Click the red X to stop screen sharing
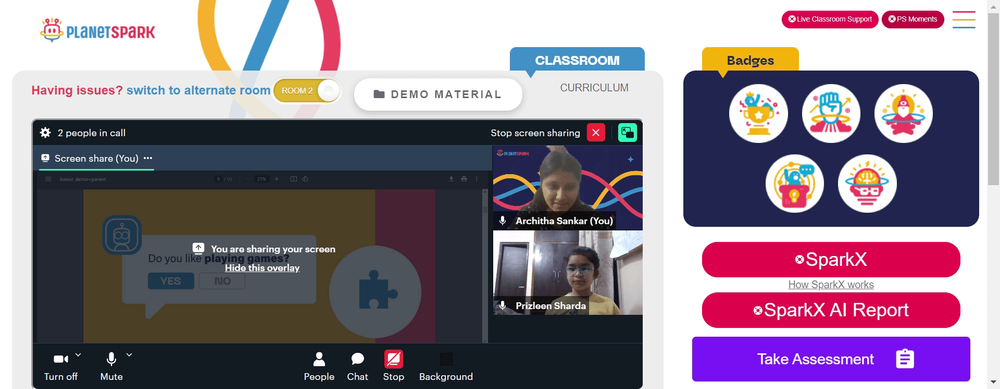1000x389 pixels. tap(596, 133)
